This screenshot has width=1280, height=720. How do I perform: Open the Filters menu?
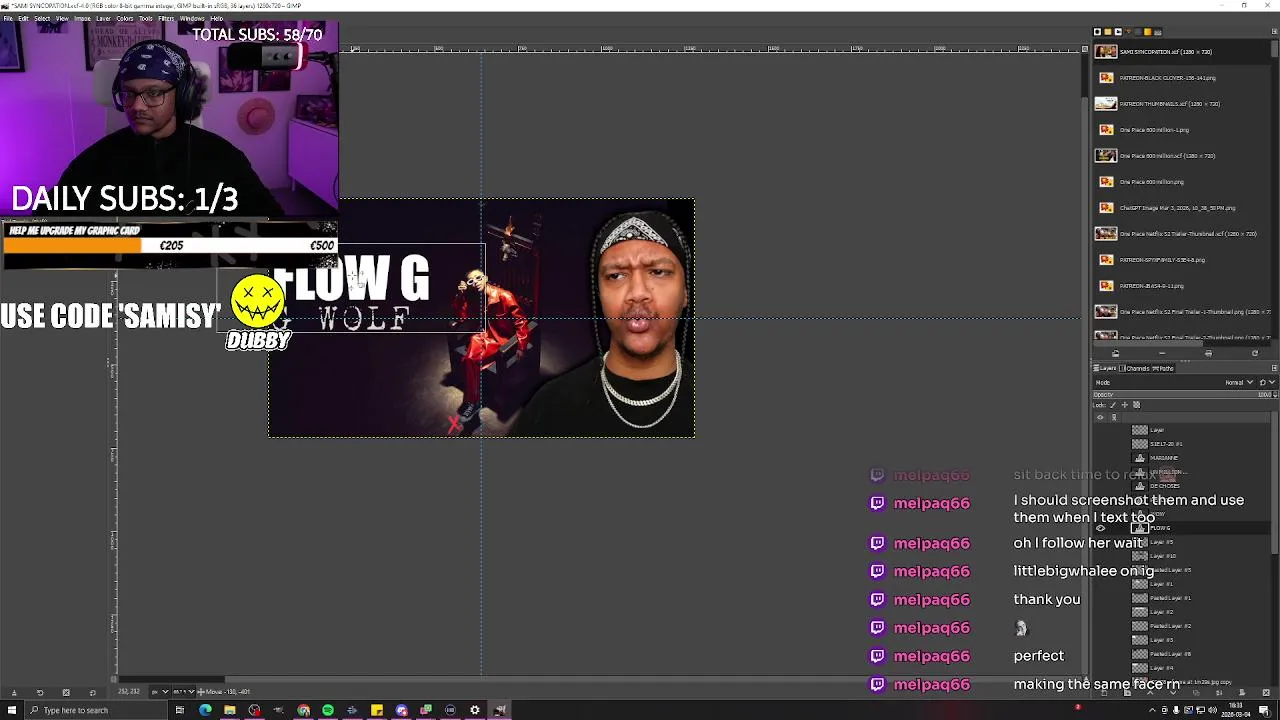tap(166, 18)
